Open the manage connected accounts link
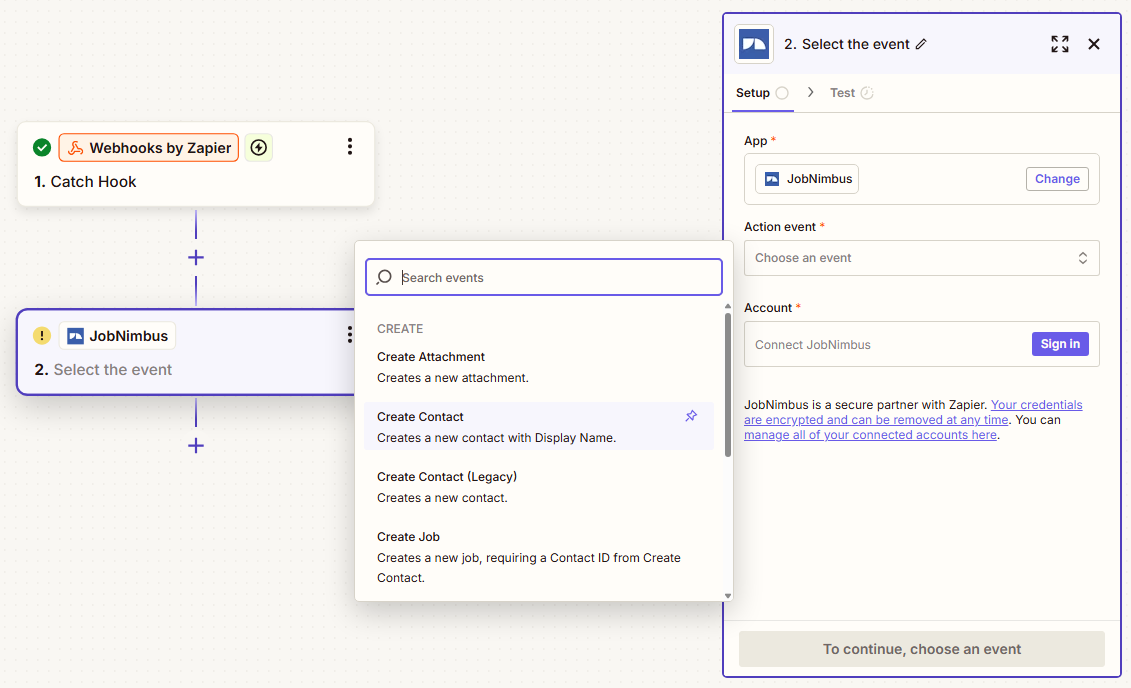The width and height of the screenshot is (1131, 688). [x=870, y=435]
